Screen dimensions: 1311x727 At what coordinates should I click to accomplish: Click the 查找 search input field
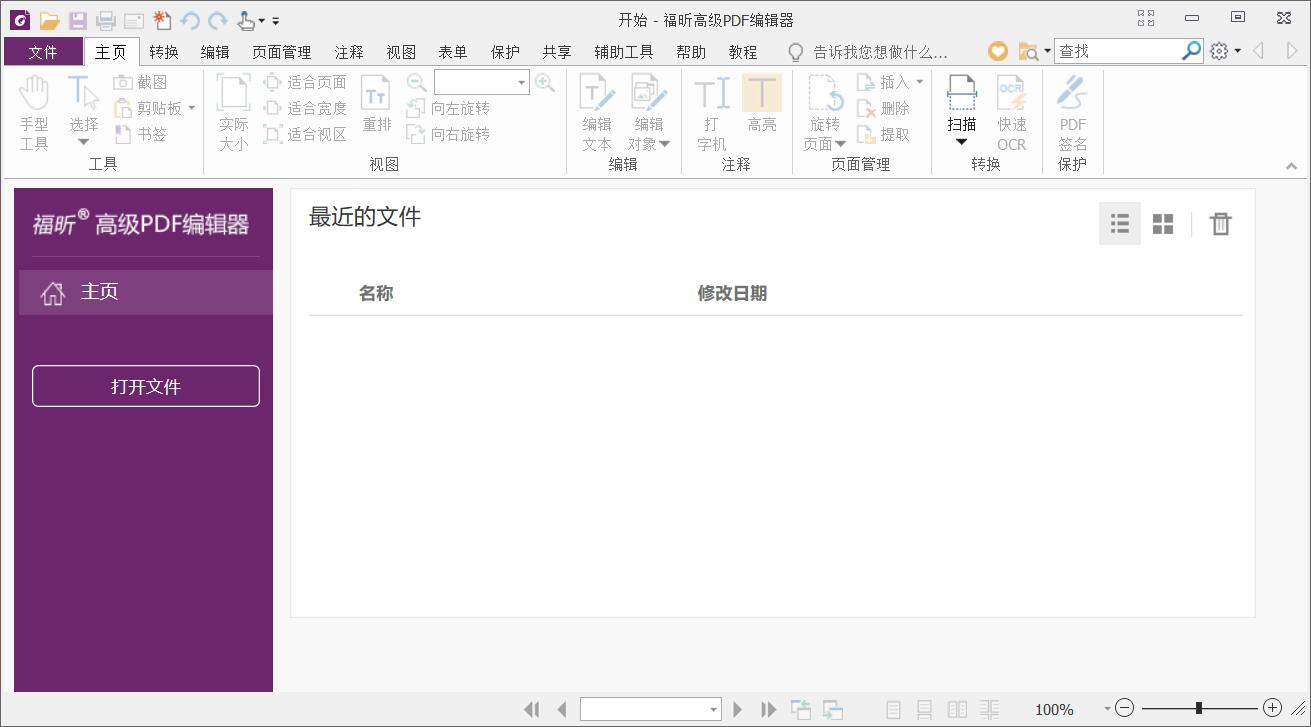coord(1117,51)
